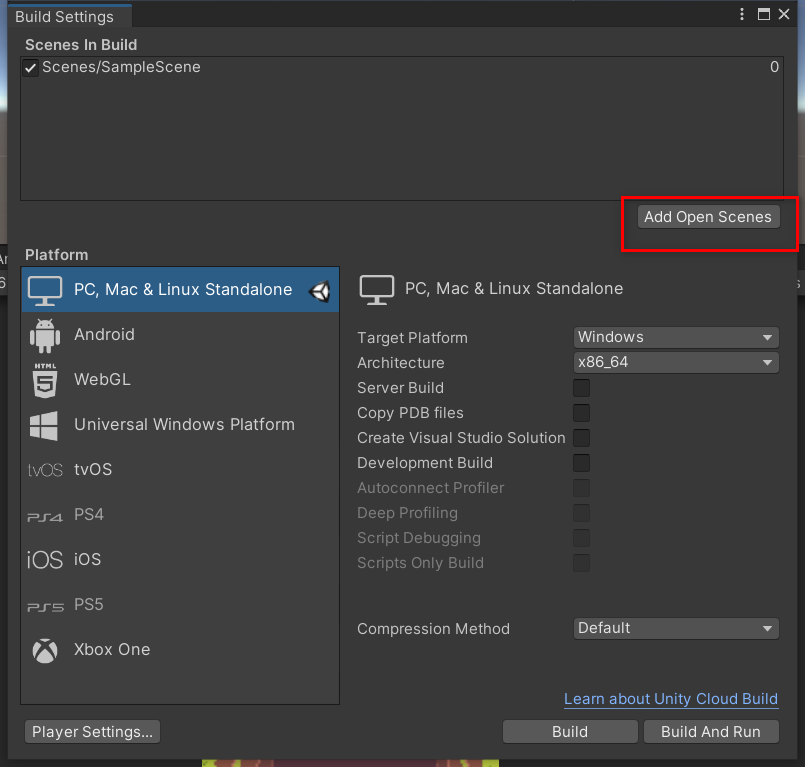Open Player Settings...

click(x=92, y=732)
